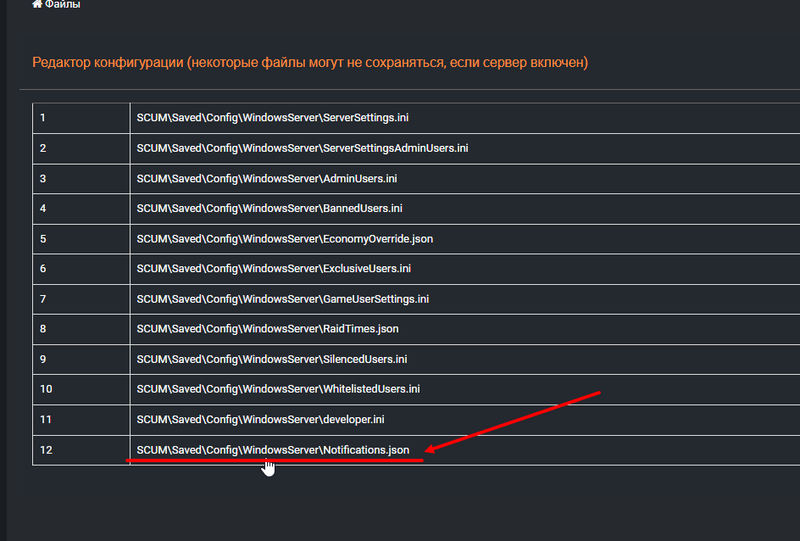Image resolution: width=800 pixels, height=541 pixels.
Task: Open the ExclusiveUsers.ini file
Action: pyautogui.click(x=273, y=269)
